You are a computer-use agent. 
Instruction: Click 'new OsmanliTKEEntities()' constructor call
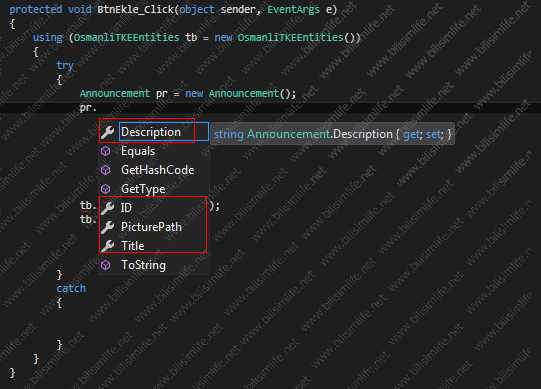click(287, 37)
